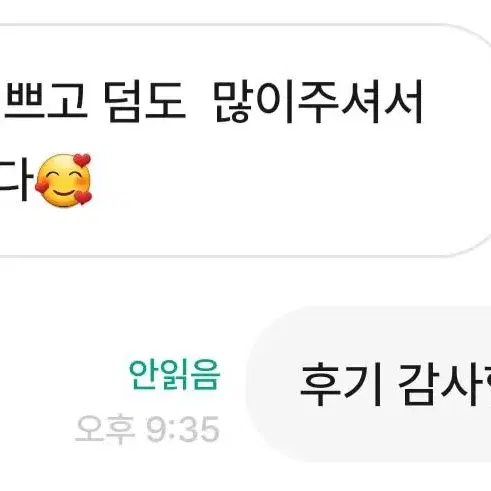Click blank area left of the 안읽음 label
491x491 pixels.
(x=60, y=374)
